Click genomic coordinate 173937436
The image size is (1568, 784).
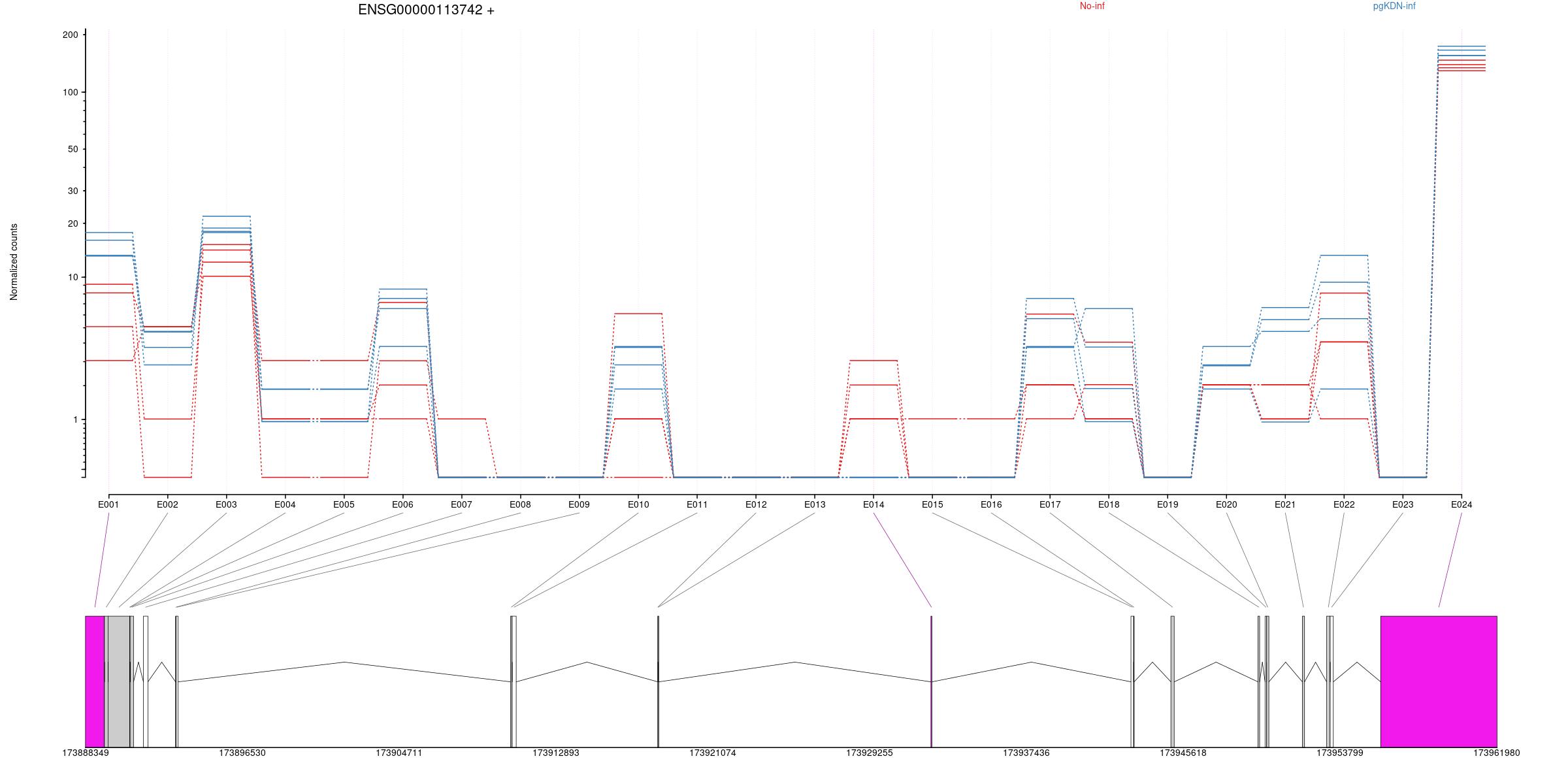tap(1026, 753)
